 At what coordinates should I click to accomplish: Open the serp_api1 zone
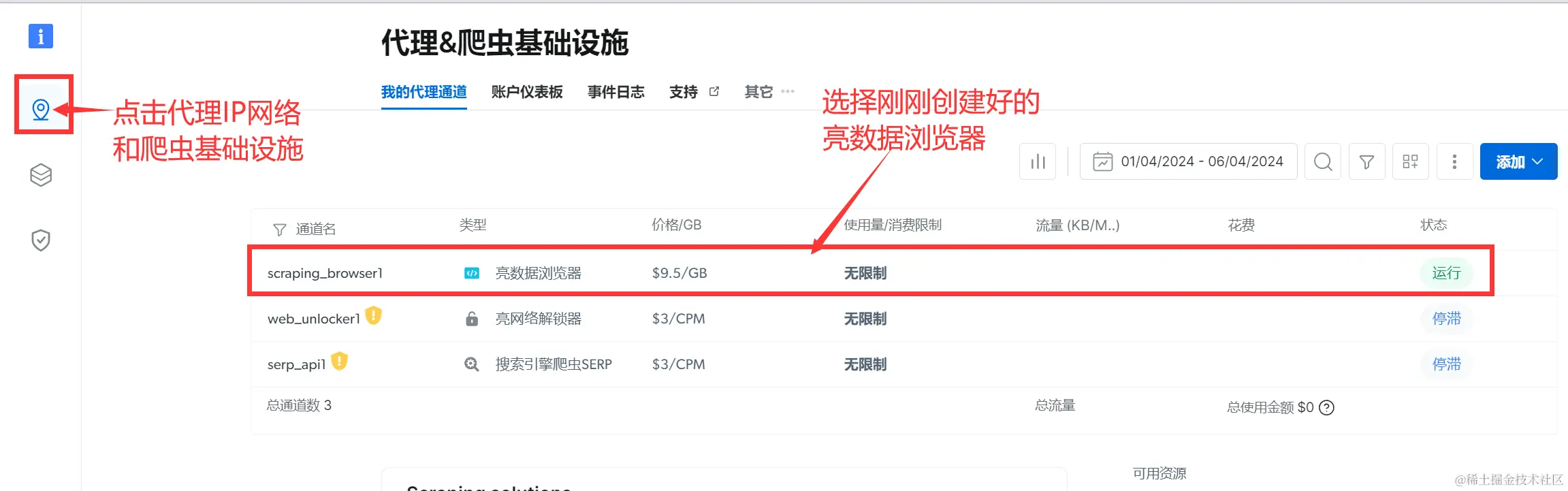[x=296, y=364]
